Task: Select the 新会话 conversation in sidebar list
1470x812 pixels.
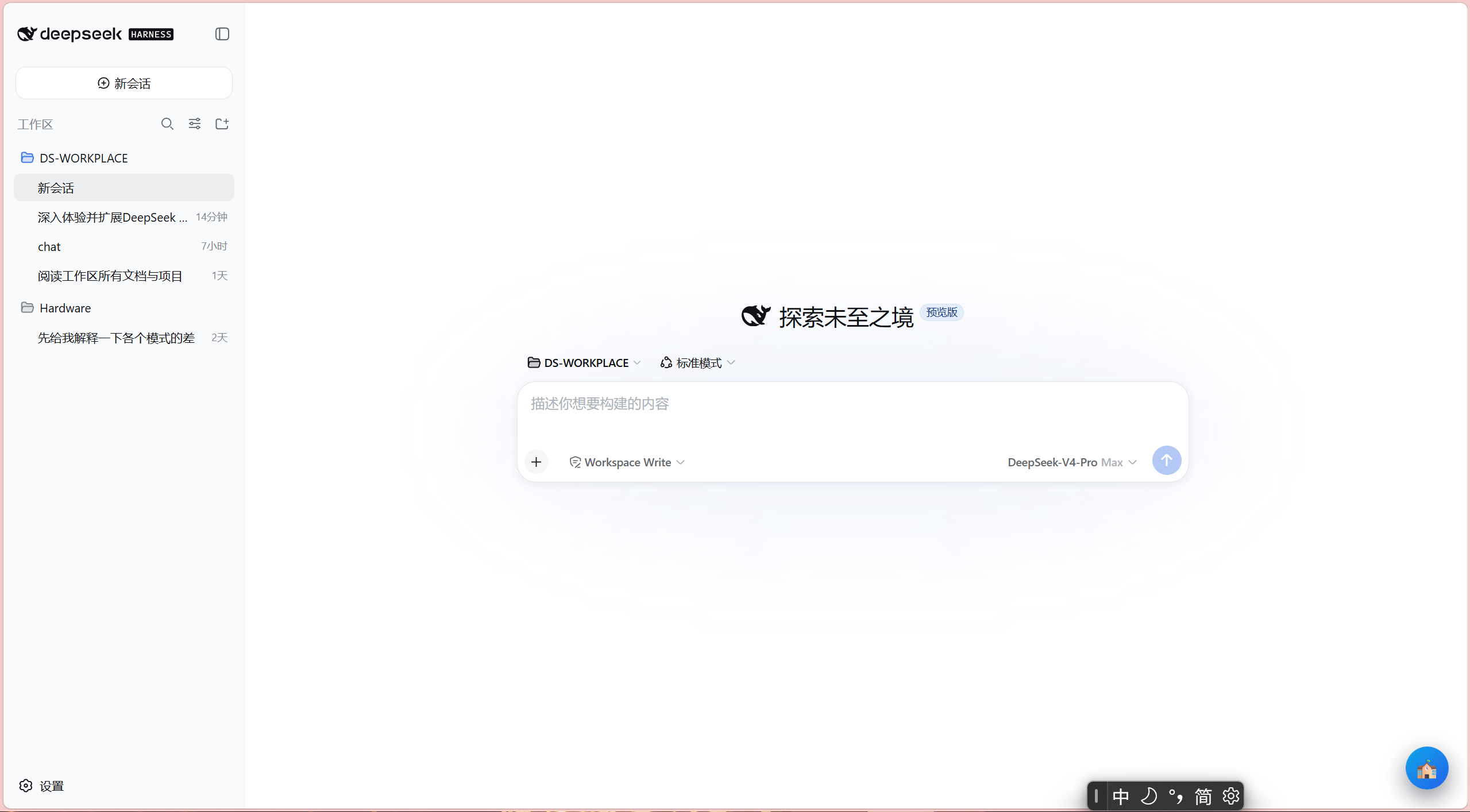Action: coord(124,188)
